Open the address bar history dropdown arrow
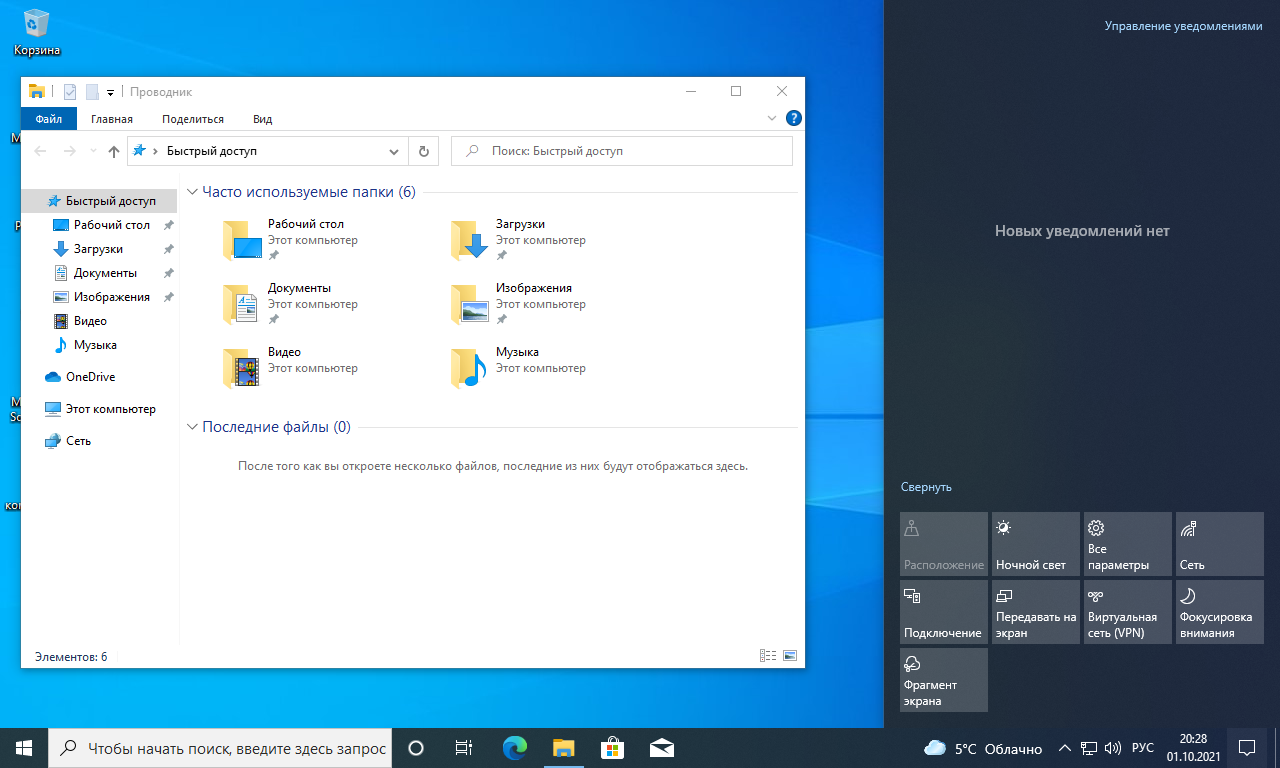1280x768 pixels. [394, 151]
